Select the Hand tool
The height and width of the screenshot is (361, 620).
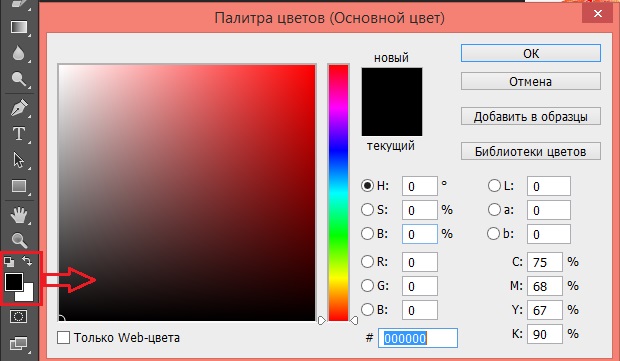(x=19, y=215)
